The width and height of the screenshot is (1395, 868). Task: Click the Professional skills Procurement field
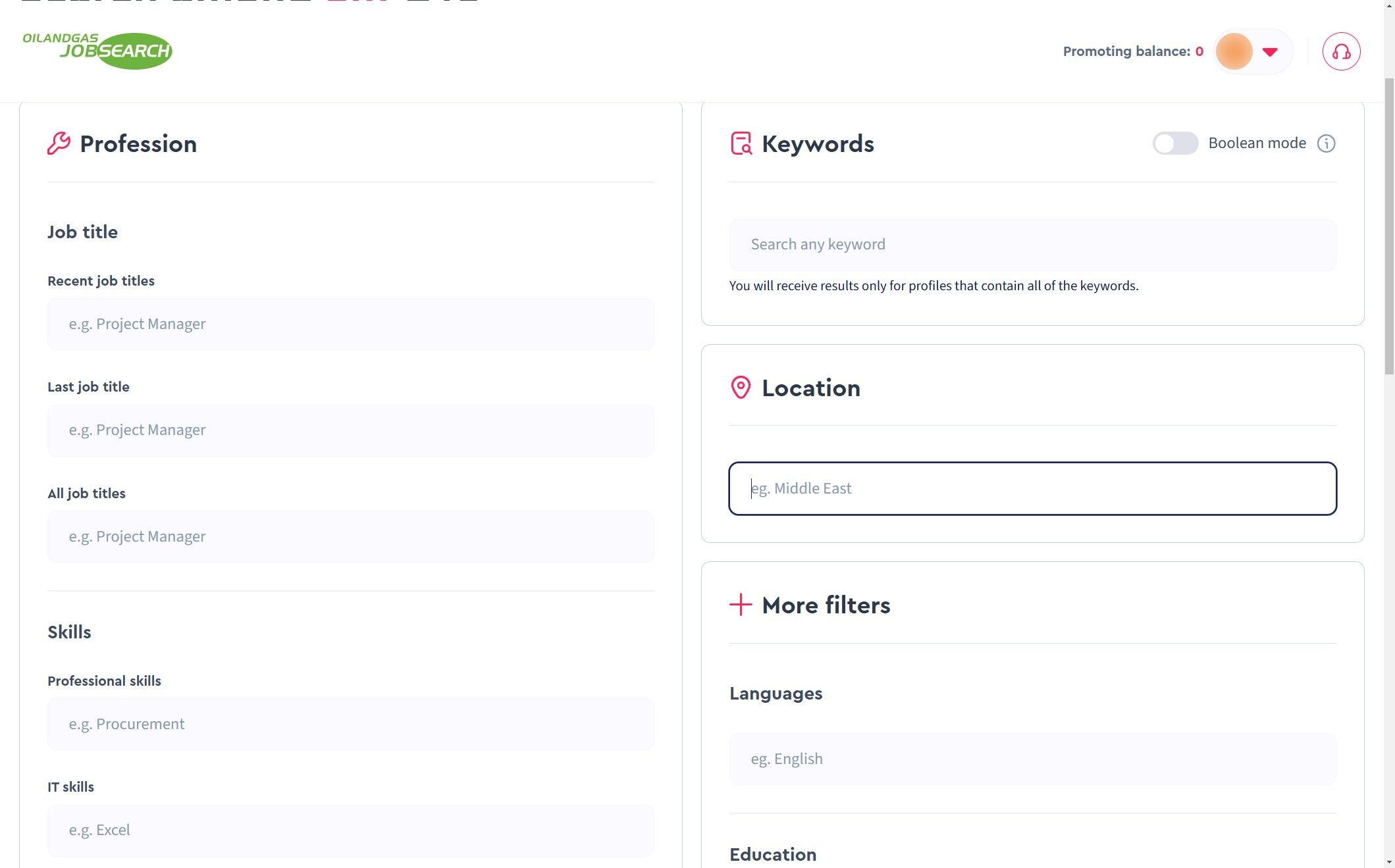[350, 724]
